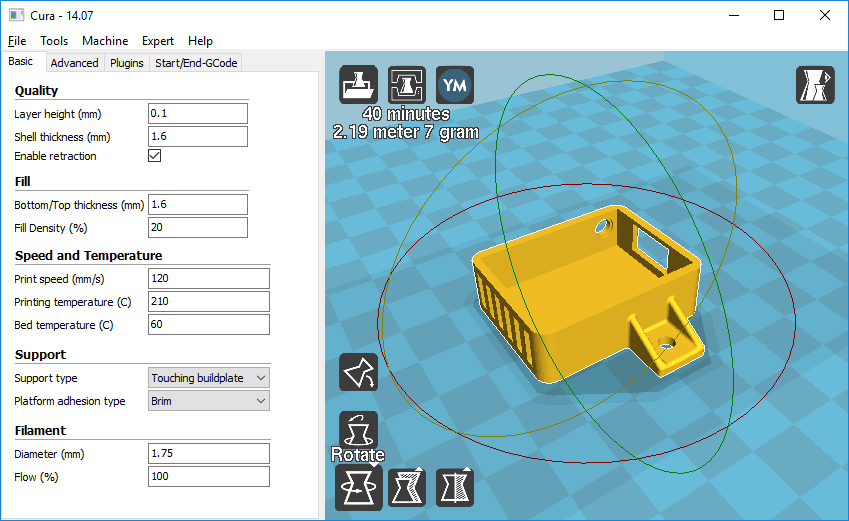849x521 pixels.
Task: Click the Layer height input field
Action: [x=198, y=114]
